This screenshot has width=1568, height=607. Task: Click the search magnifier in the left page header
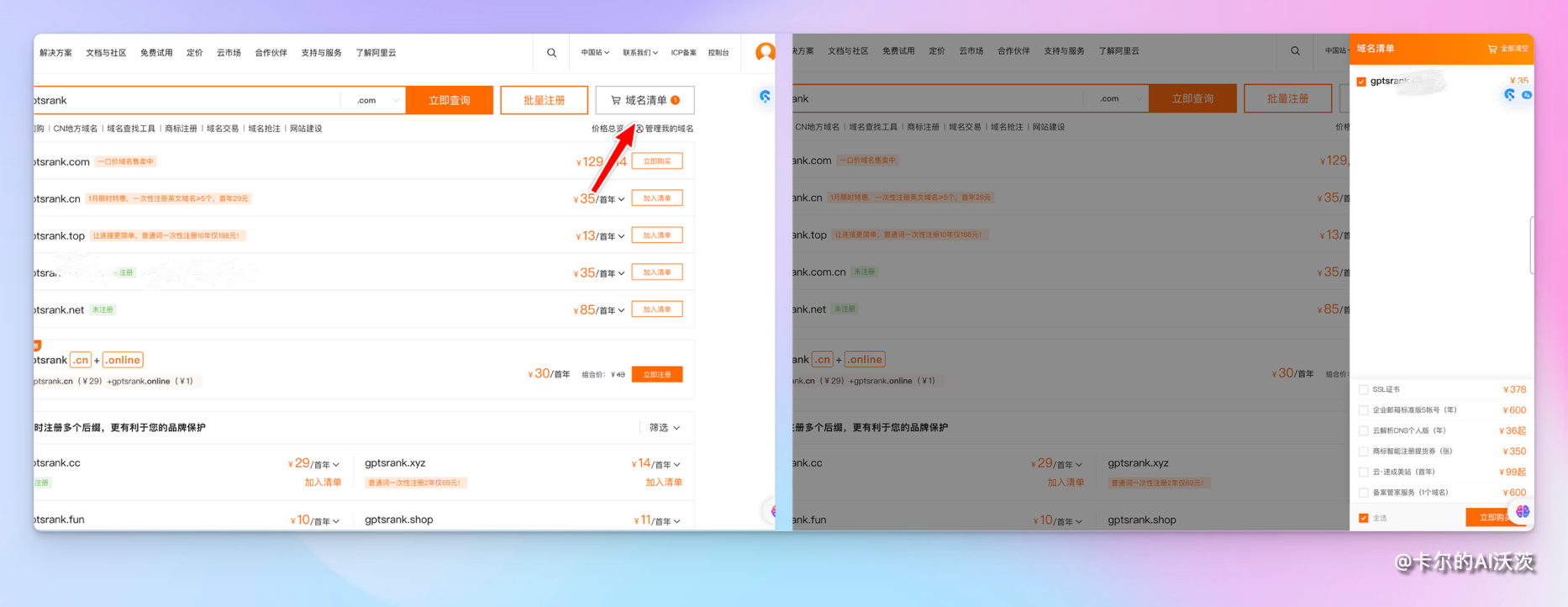coord(551,52)
